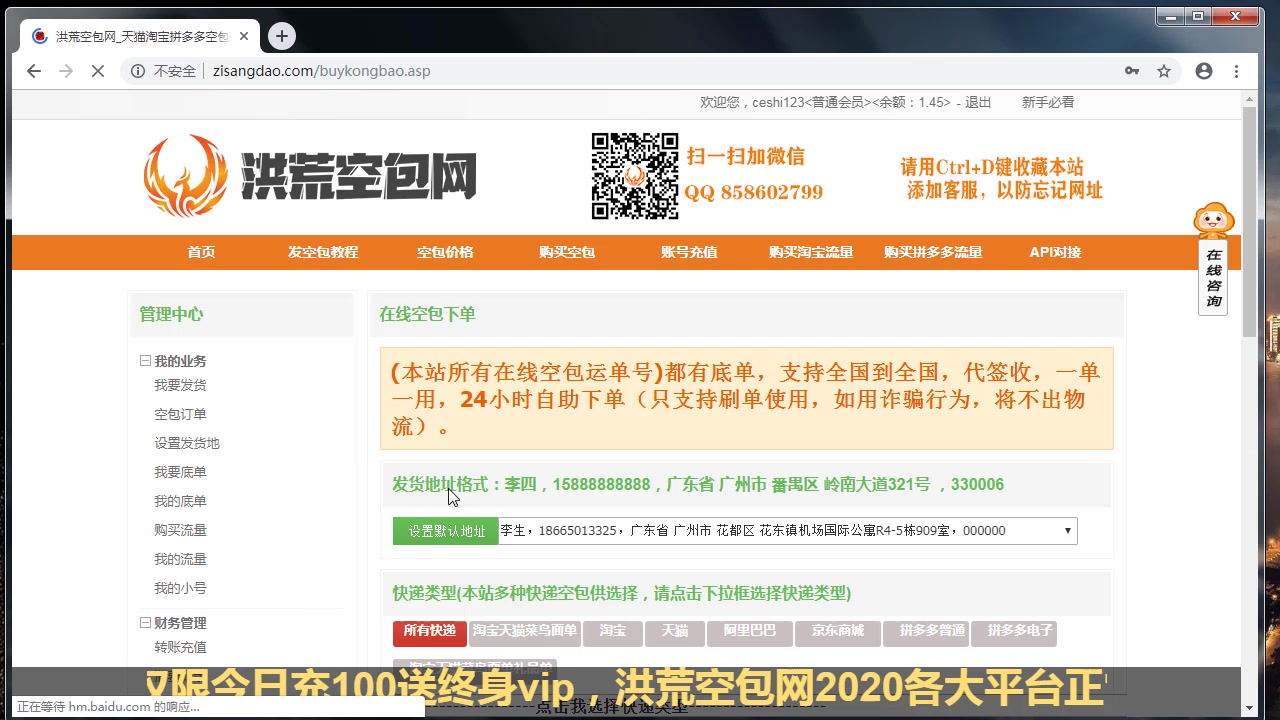Click the page vertical scrollbar thumb
This screenshot has width=1280, height=720.
coord(1248,222)
